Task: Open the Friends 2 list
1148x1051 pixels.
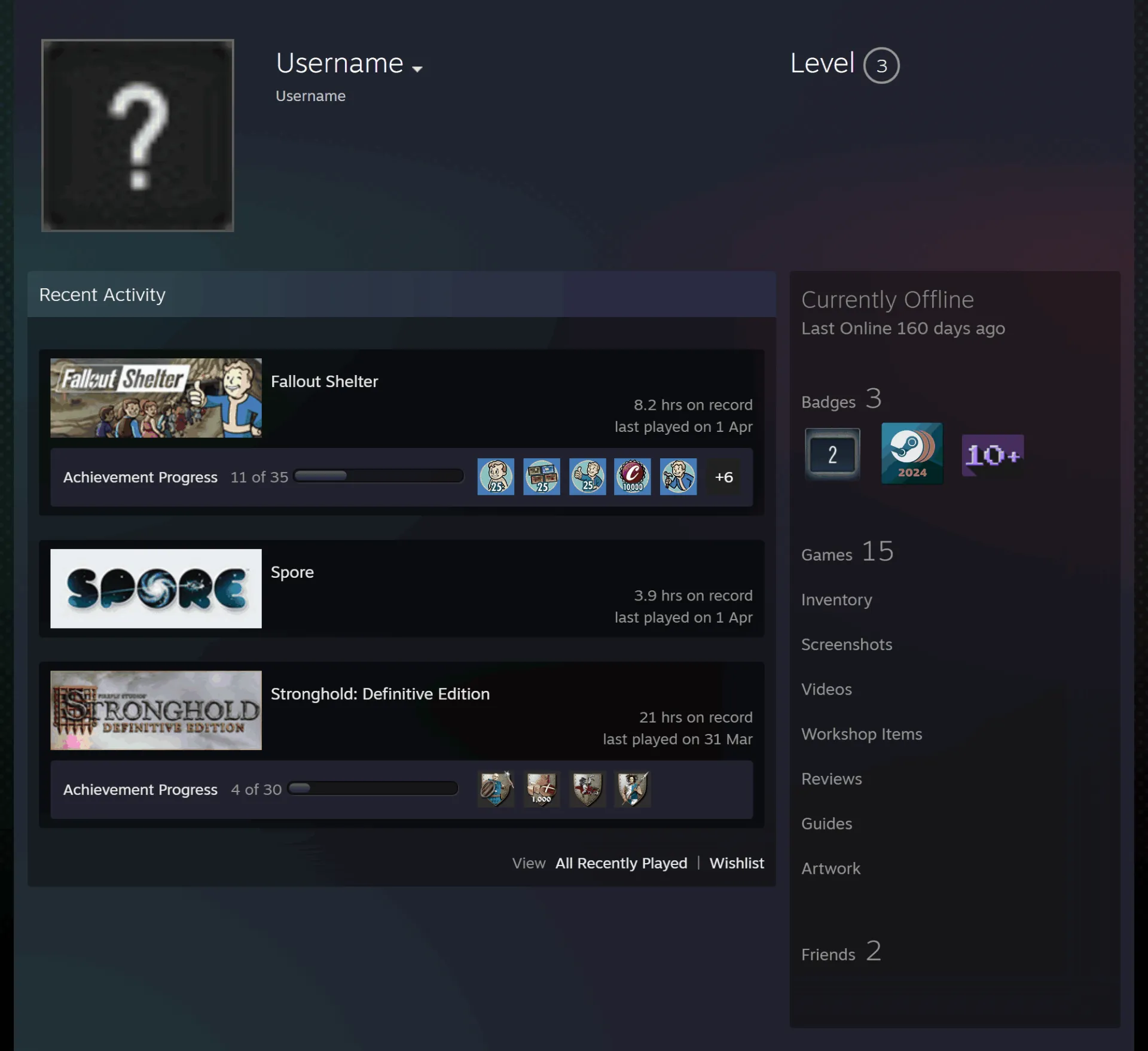Action: 841,952
